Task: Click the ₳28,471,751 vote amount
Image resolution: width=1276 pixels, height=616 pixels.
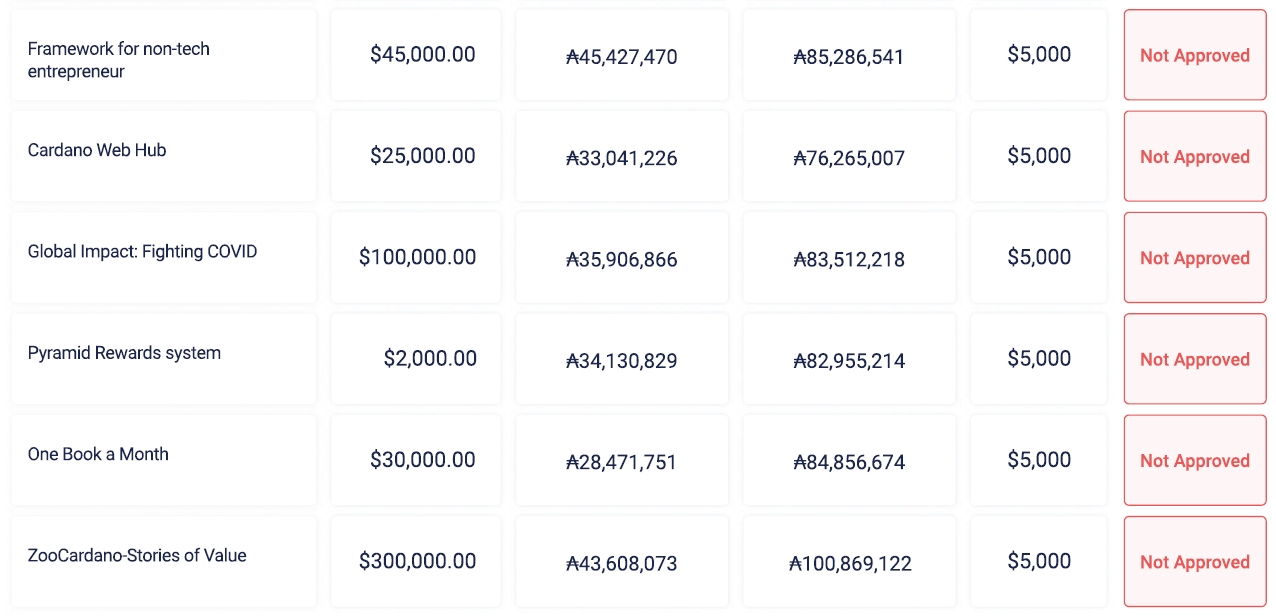Action: pos(622,462)
